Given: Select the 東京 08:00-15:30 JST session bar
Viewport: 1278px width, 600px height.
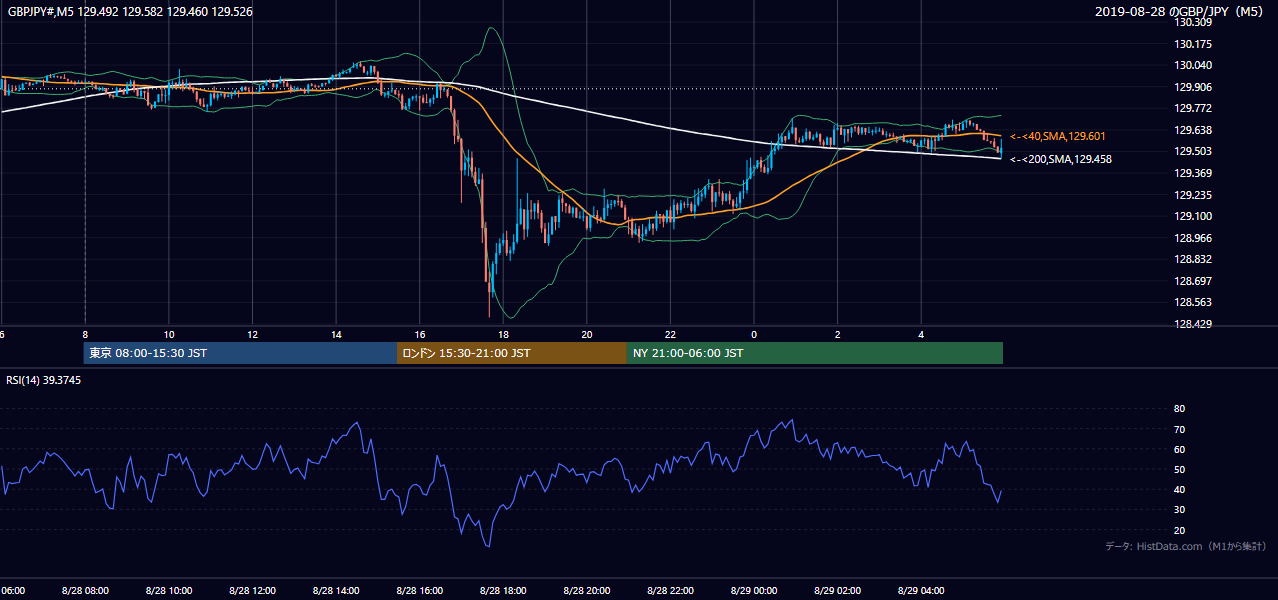Looking at the screenshot, I should [x=240, y=353].
